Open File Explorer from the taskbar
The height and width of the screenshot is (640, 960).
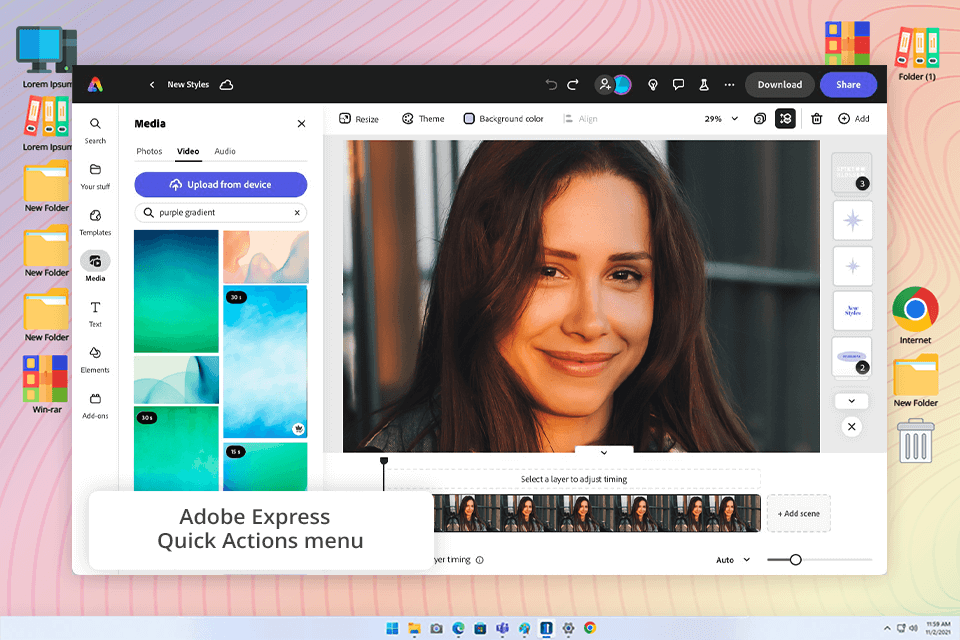414,628
